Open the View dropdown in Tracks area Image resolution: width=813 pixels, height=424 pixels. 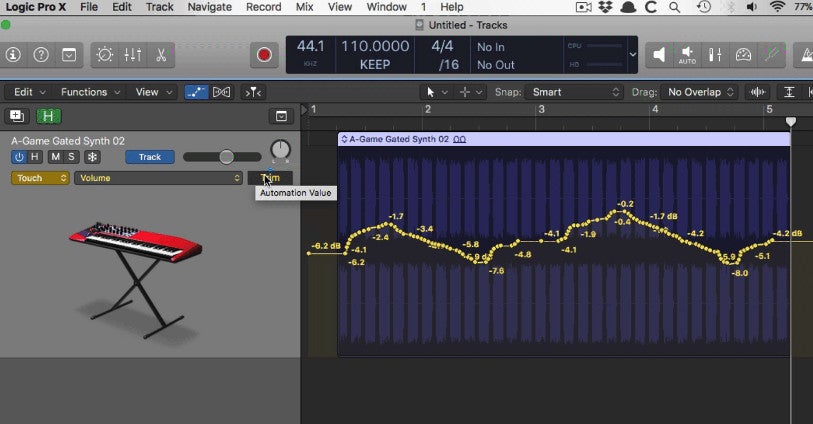click(153, 92)
